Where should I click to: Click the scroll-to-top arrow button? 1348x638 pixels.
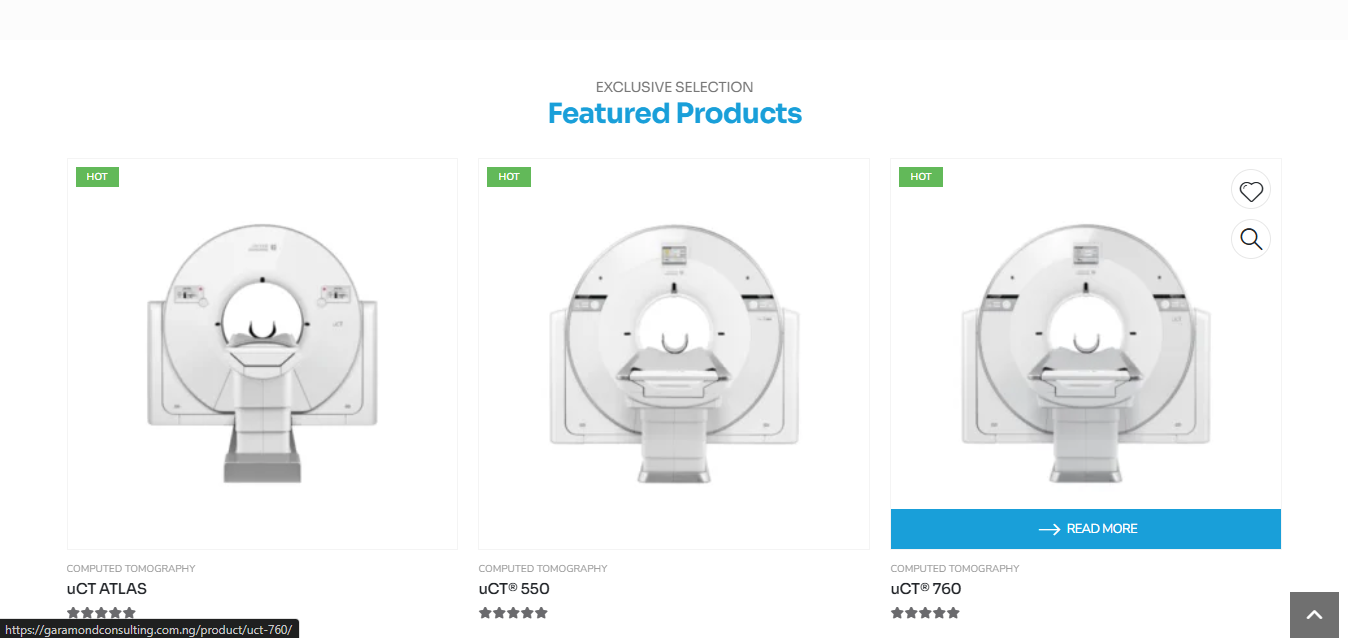point(1314,615)
